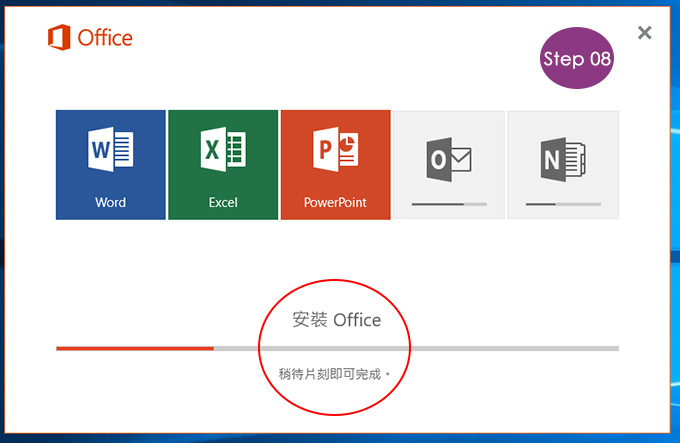
Task: Click the Office logo at top left
Action: [90, 38]
